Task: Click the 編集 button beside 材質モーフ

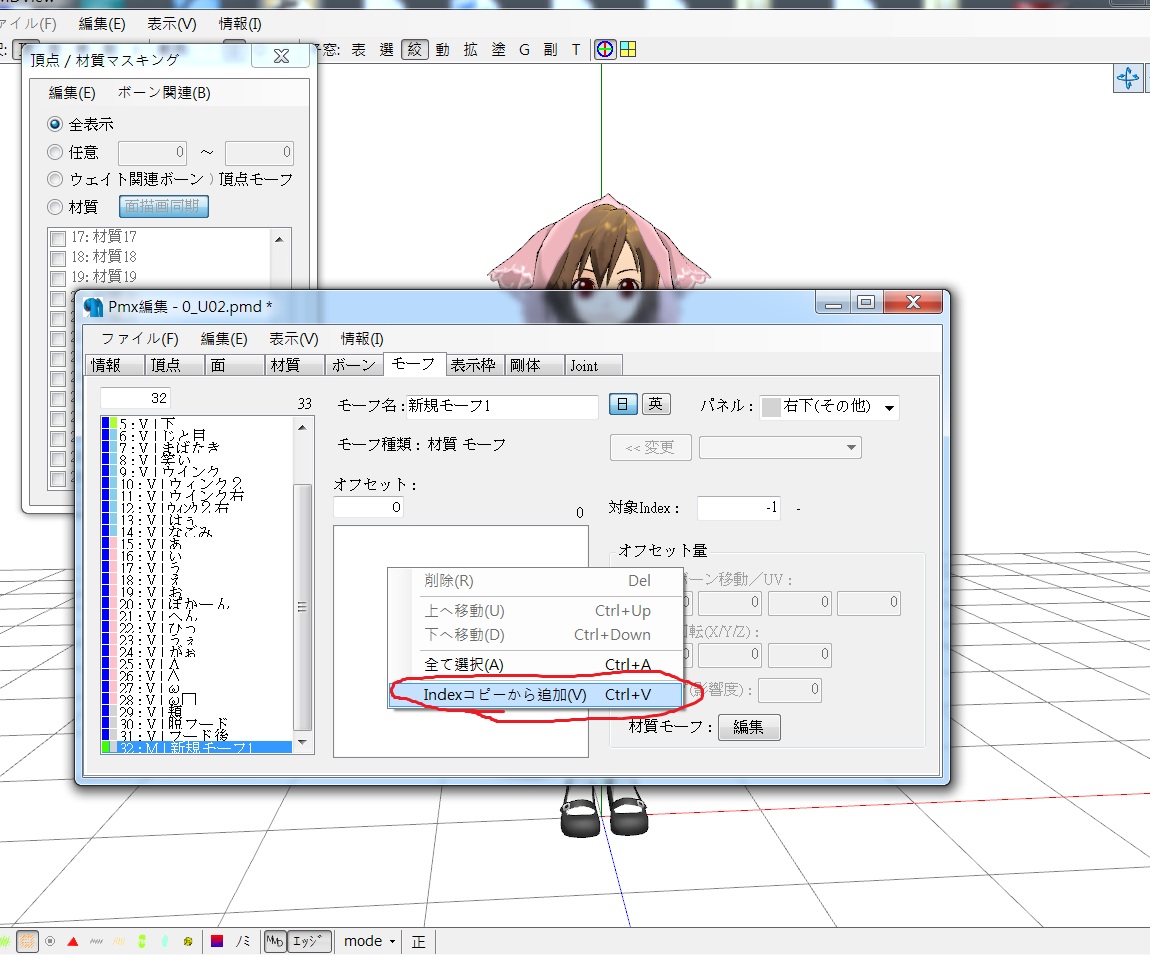Action: point(748,727)
